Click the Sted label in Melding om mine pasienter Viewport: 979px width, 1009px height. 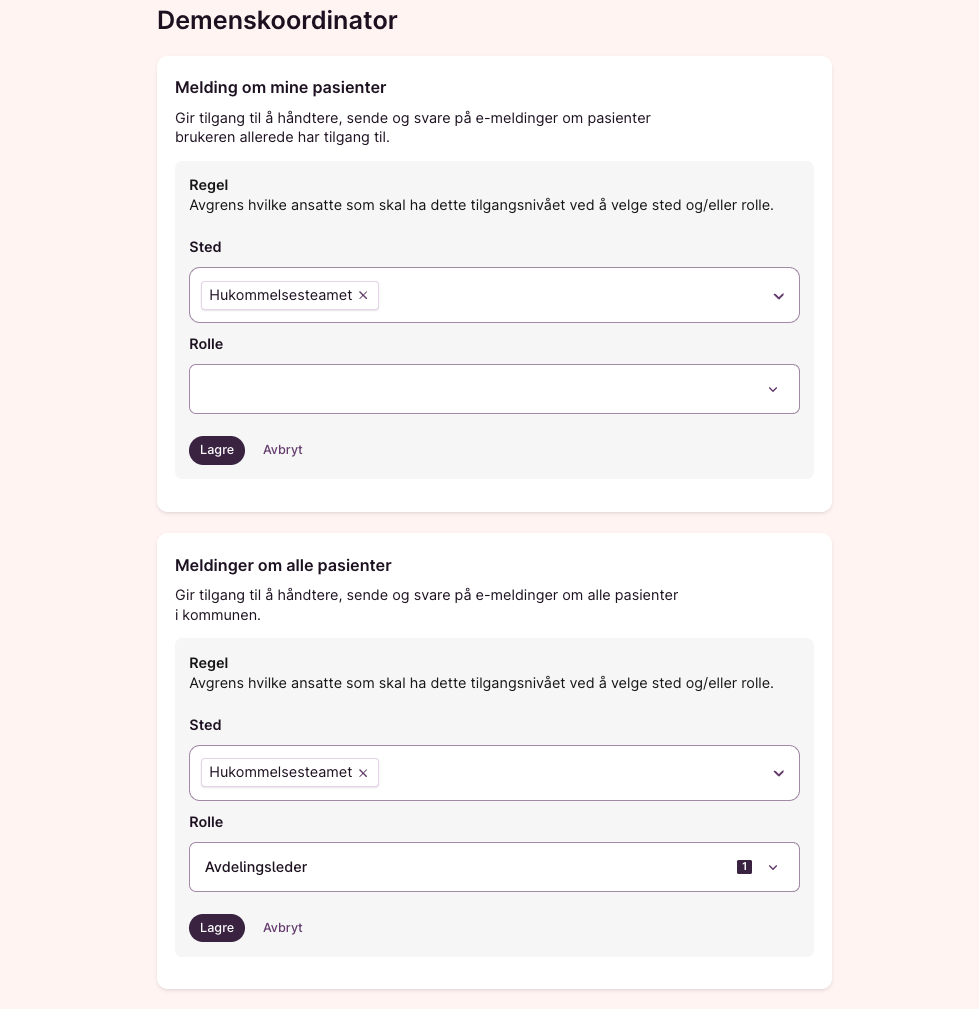205,247
